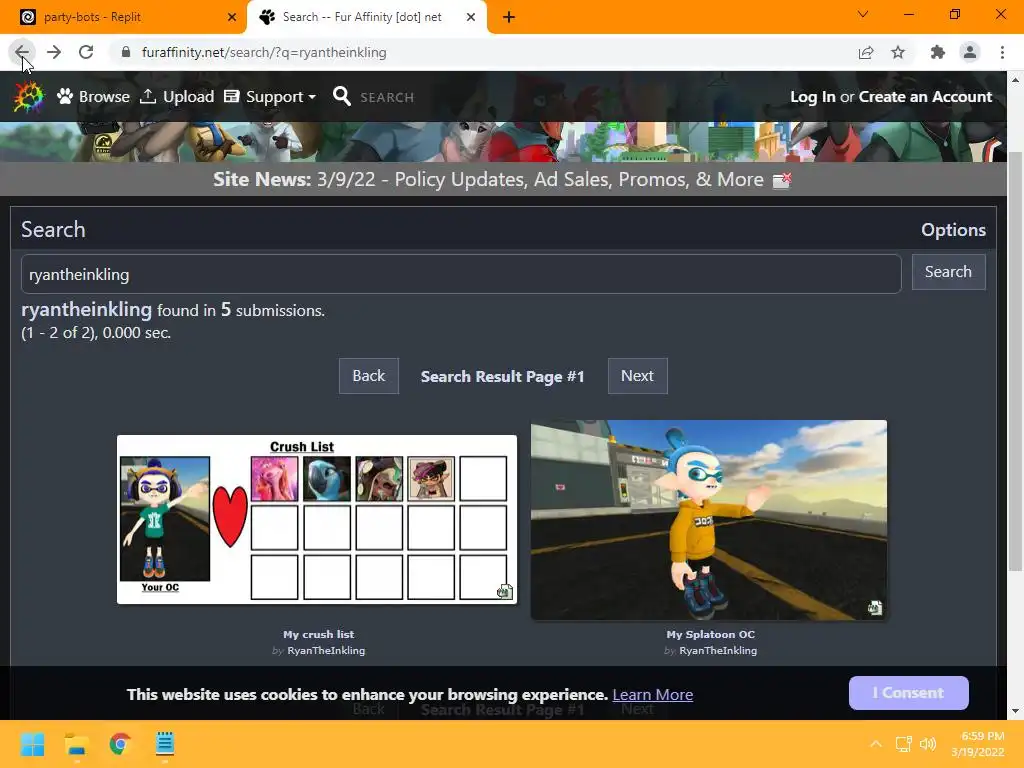Open the Chrome profile avatar
This screenshot has height=768, width=1024.
click(970, 52)
